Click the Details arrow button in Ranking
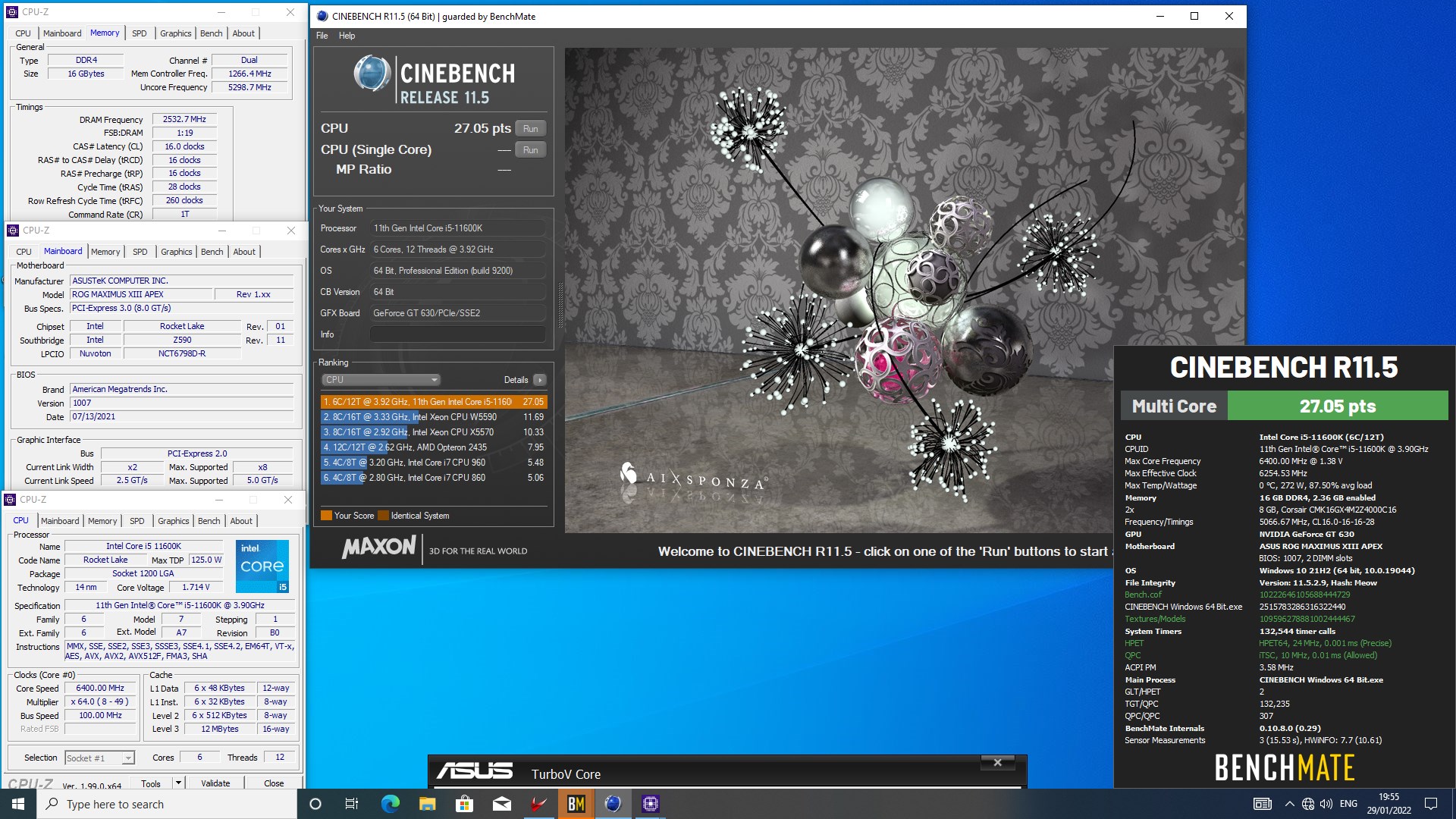This screenshot has height=819, width=1456. point(539,380)
